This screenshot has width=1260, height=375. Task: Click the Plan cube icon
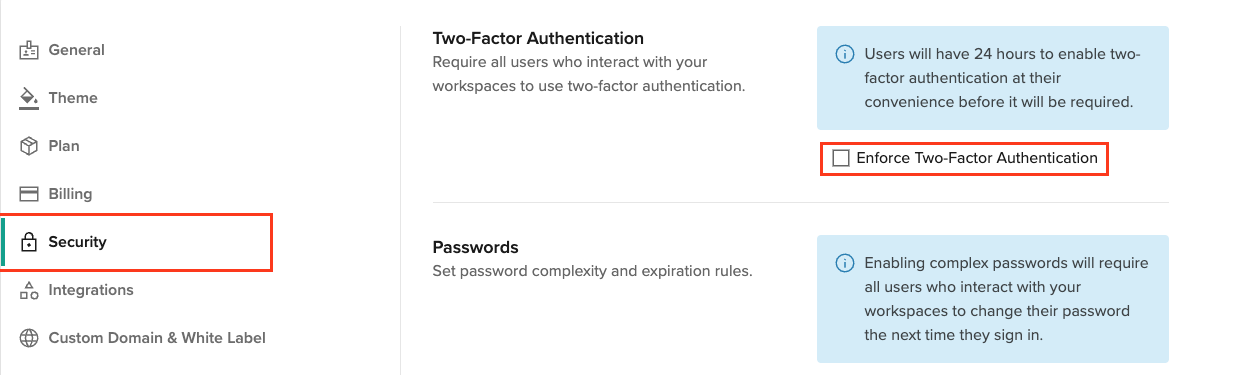click(x=29, y=146)
